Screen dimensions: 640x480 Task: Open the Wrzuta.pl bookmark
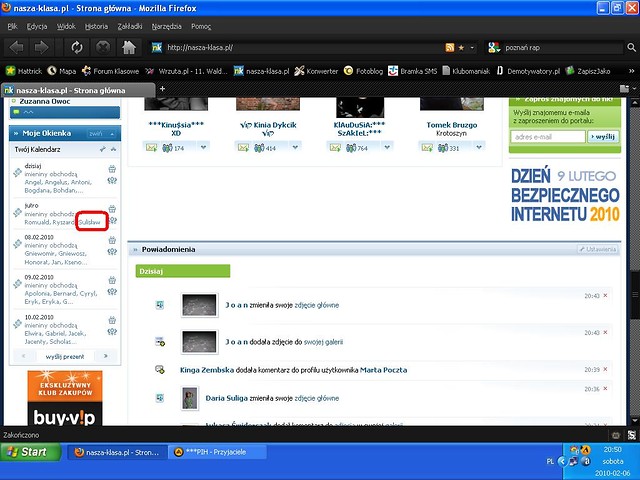[187, 71]
